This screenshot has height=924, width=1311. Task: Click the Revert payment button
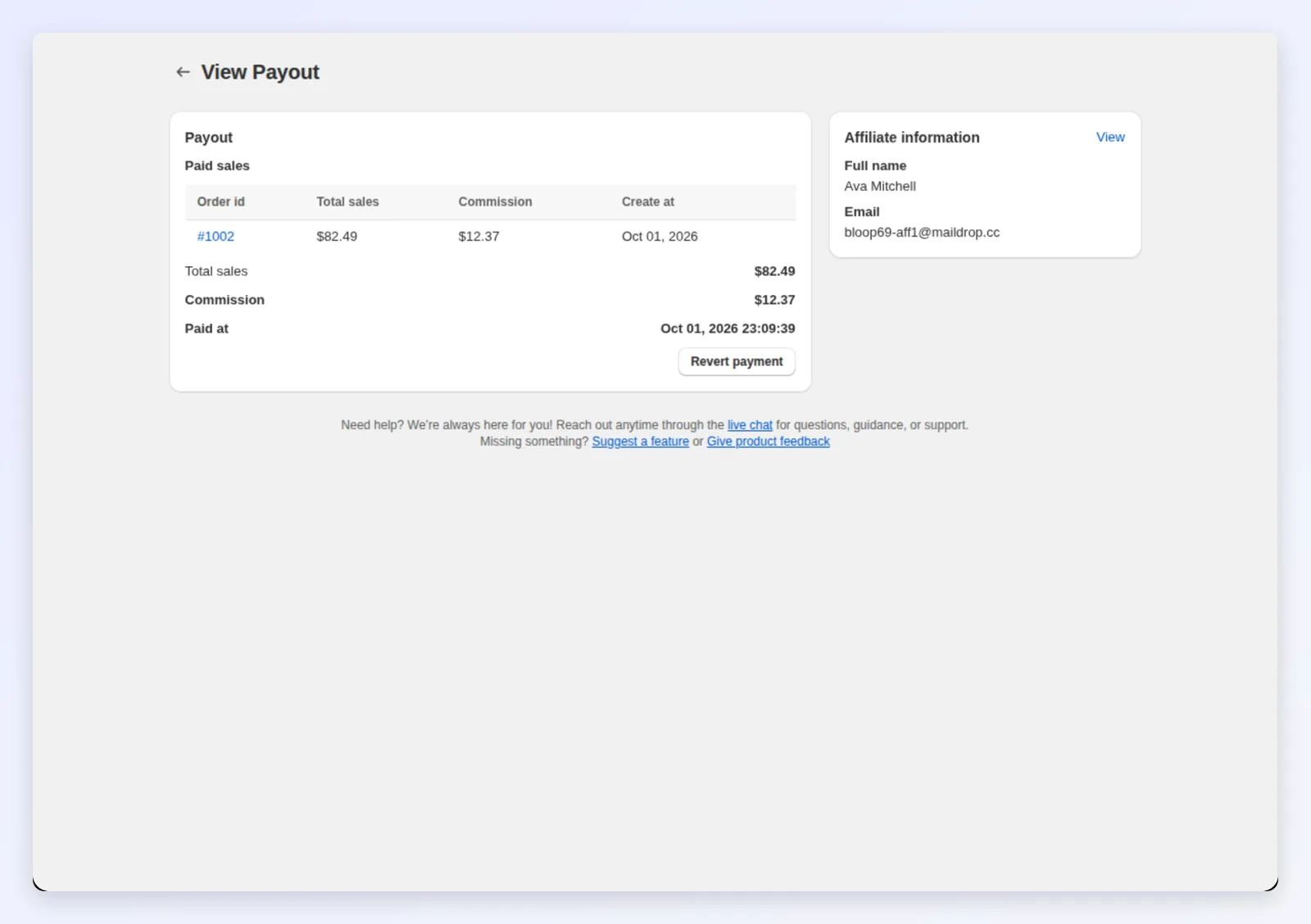pos(737,362)
